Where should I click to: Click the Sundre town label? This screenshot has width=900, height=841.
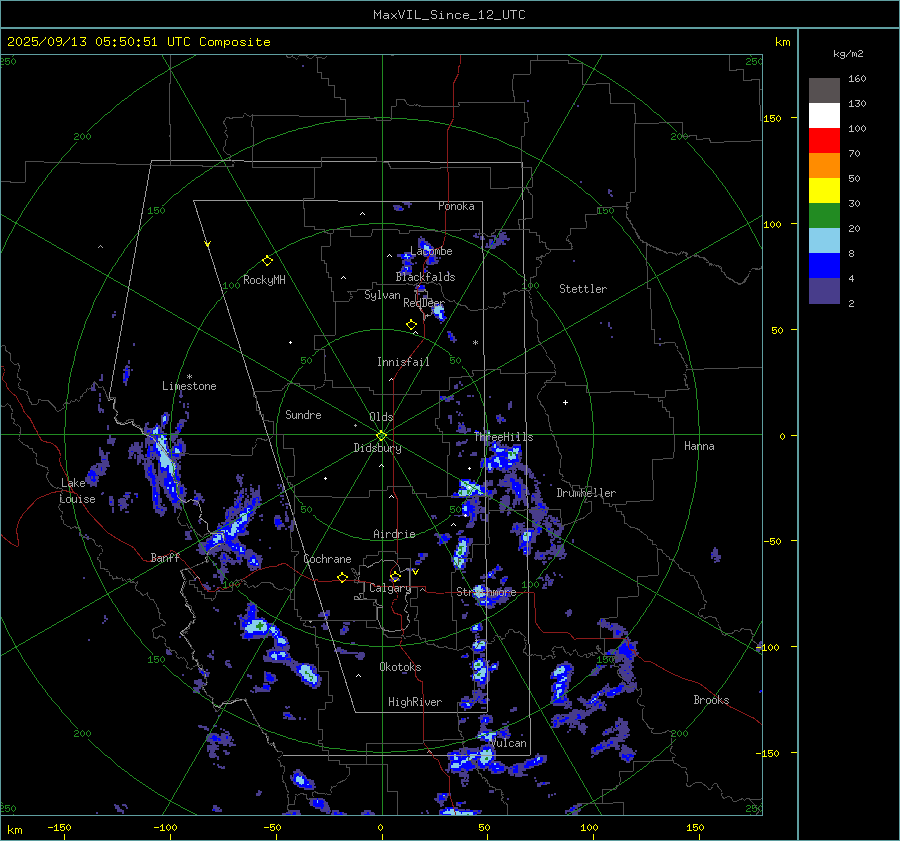tap(303, 415)
